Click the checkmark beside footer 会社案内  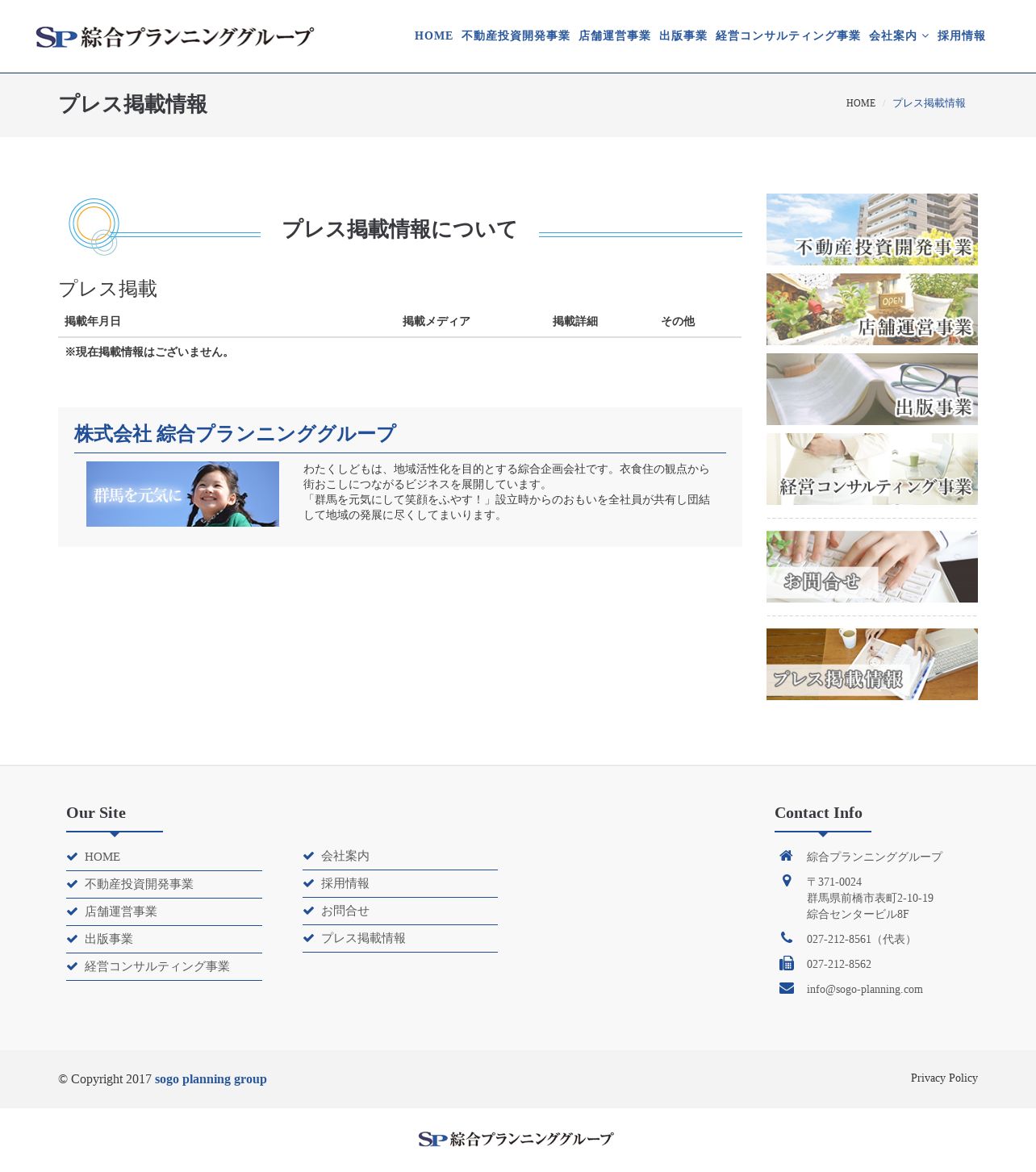point(308,856)
